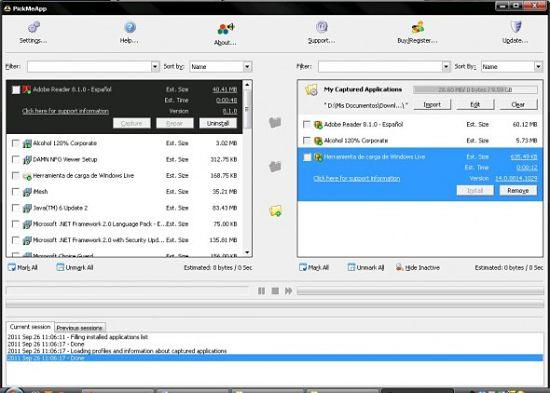Check Herramienta de carga in installed list
This screenshot has width=550, height=393.
(x=15, y=175)
